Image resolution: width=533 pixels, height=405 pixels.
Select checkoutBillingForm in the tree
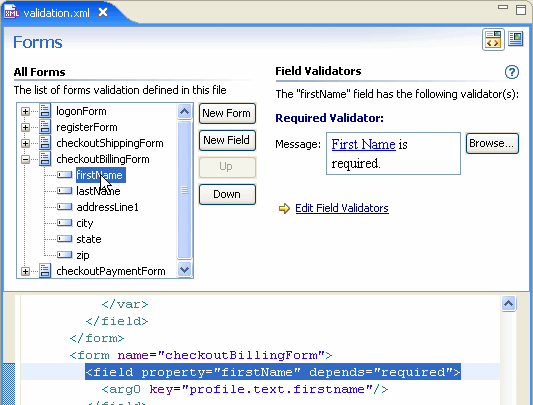pyautogui.click(x=103, y=159)
